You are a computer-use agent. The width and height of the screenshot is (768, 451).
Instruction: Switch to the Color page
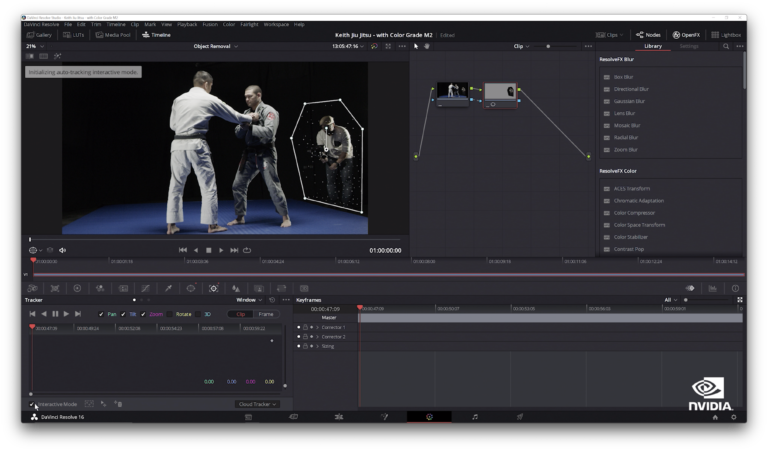point(429,417)
